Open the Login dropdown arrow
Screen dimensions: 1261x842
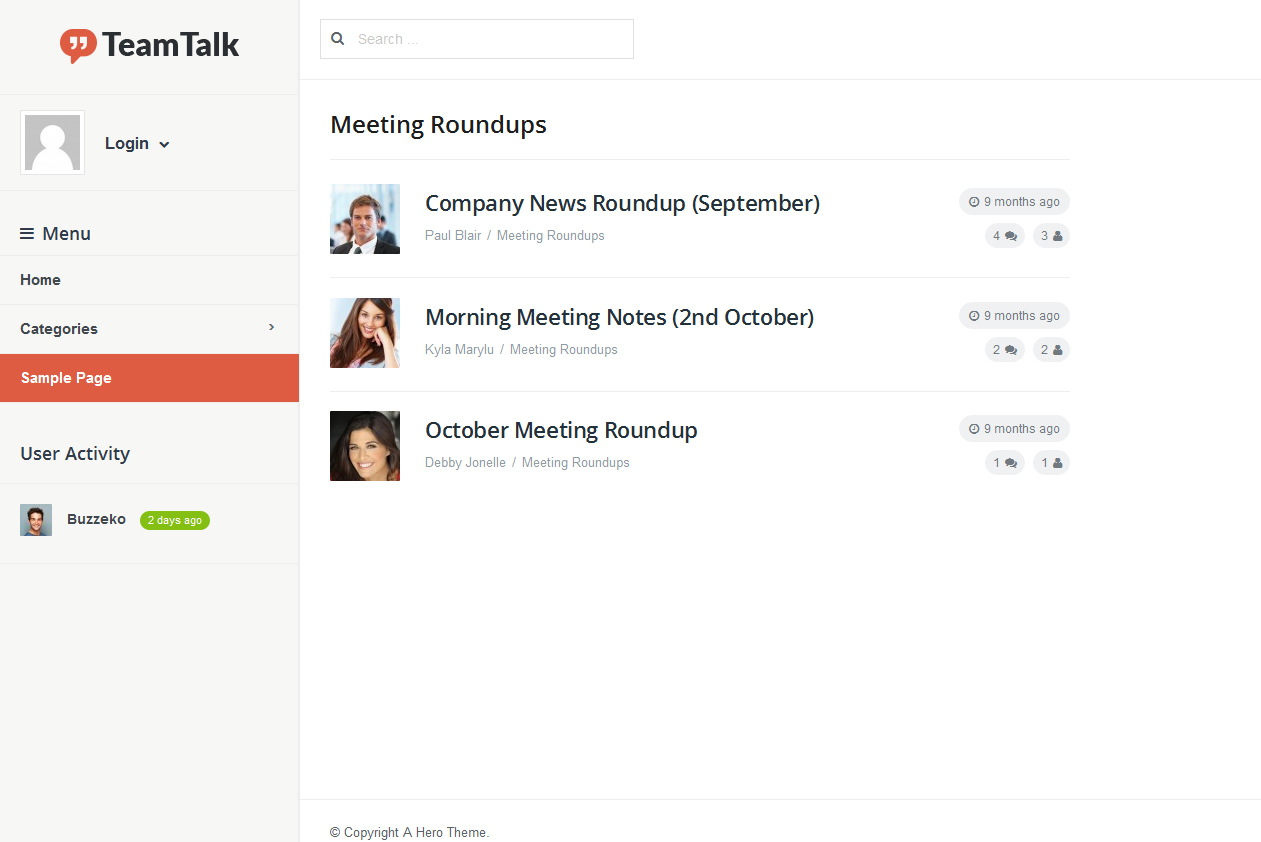coord(164,145)
